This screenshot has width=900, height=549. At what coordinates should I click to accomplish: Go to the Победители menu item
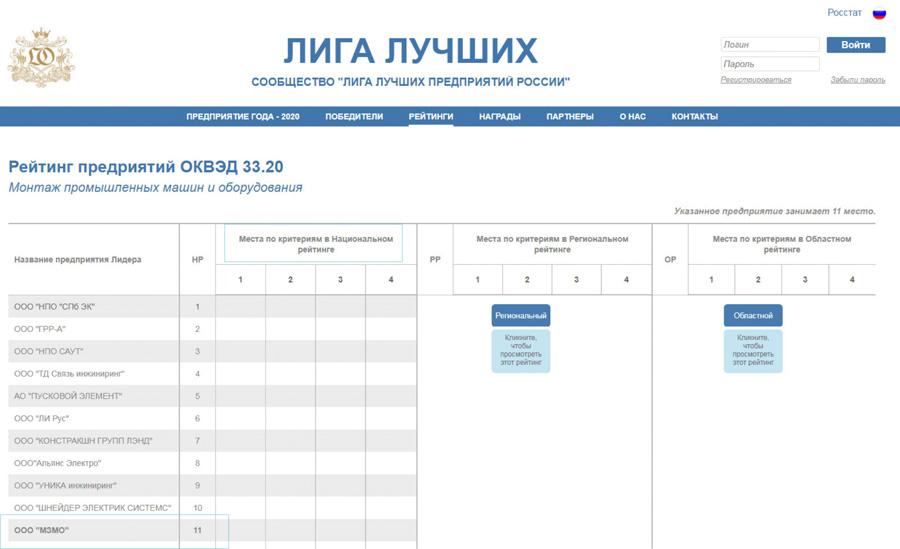click(x=354, y=117)
